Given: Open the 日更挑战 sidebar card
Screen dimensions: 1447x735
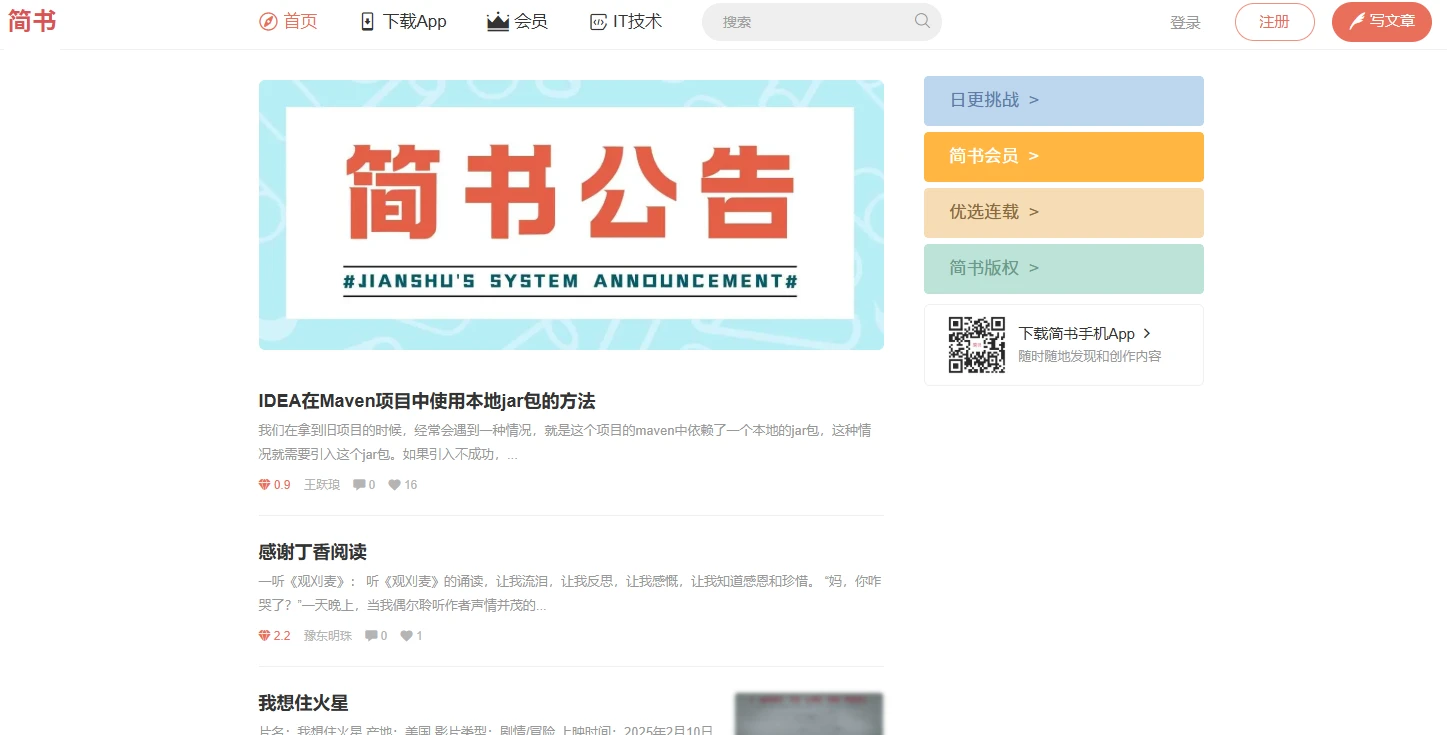Looking at the screenshot, I should [x=1064, y=101].
